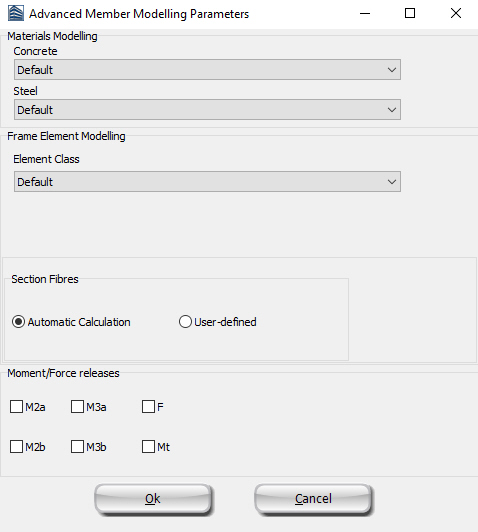478x532 pixels.
Task: Expand the Element Class dropdown
Action: click(207, 182)
